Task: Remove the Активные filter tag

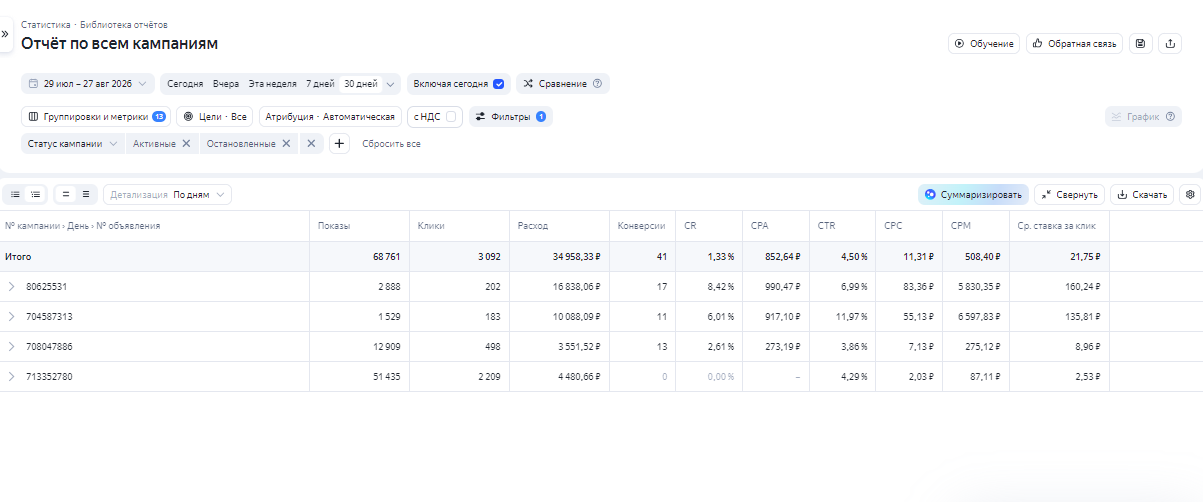Action: (186, 144)
